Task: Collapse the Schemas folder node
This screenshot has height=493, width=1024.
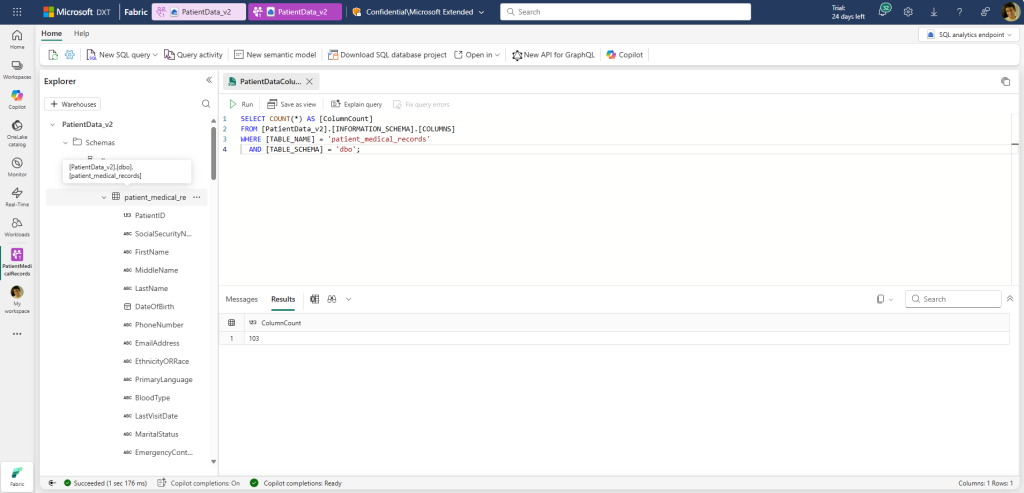Action: pyautogui.click(x=65, y=142)
